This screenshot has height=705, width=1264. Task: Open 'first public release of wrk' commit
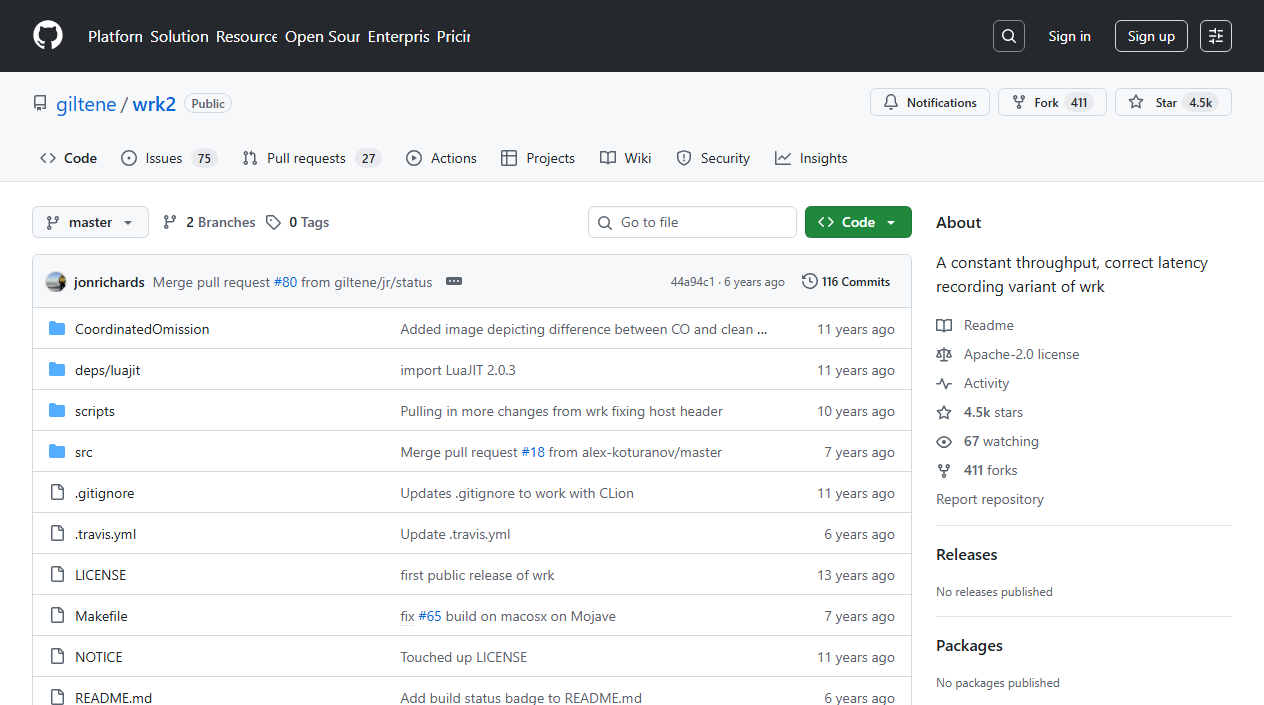tap(477, 575)
